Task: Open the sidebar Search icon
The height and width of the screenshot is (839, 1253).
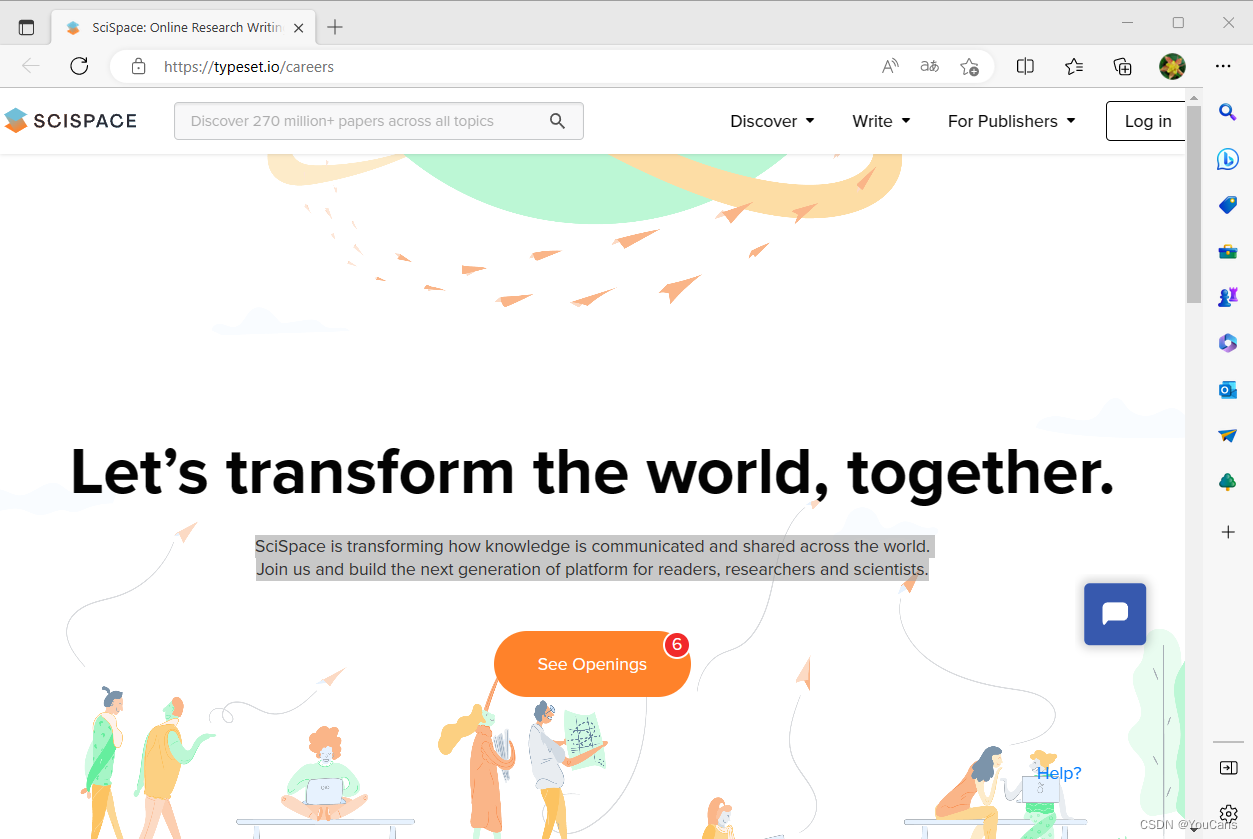Action: tap(1228, 112)
